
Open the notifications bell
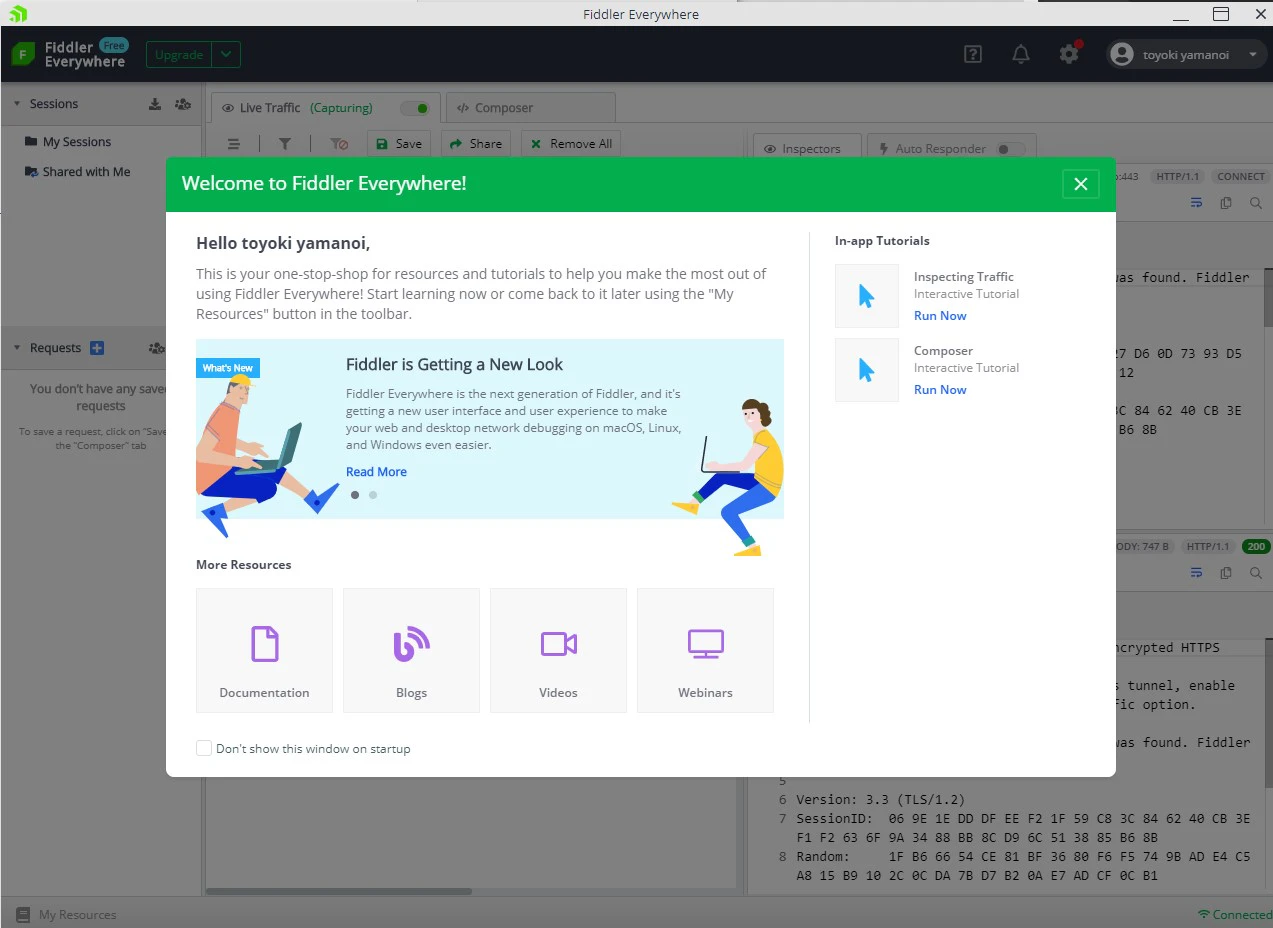pyautogui.click(x=1021, y=55)
